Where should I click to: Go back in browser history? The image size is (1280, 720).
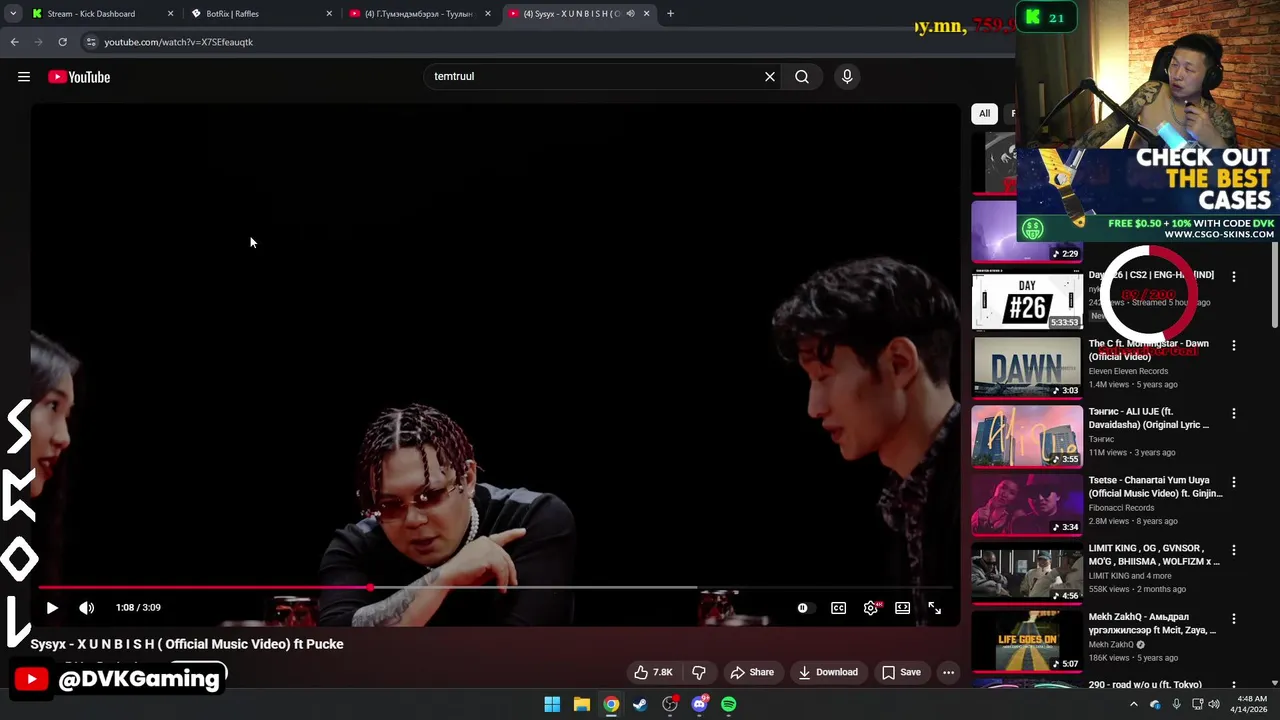pyautogui.click(x=14, y=42)
